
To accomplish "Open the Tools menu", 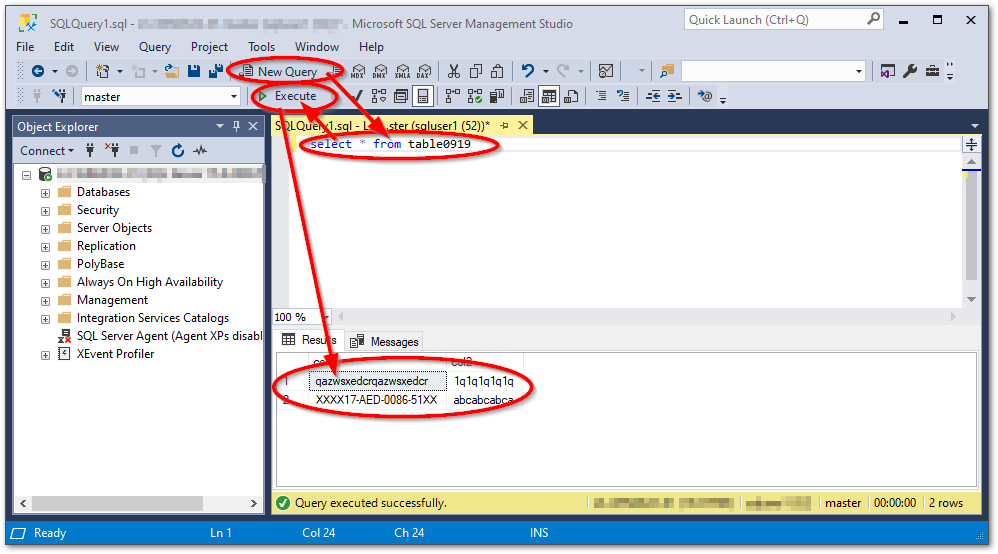I will 261,46.
